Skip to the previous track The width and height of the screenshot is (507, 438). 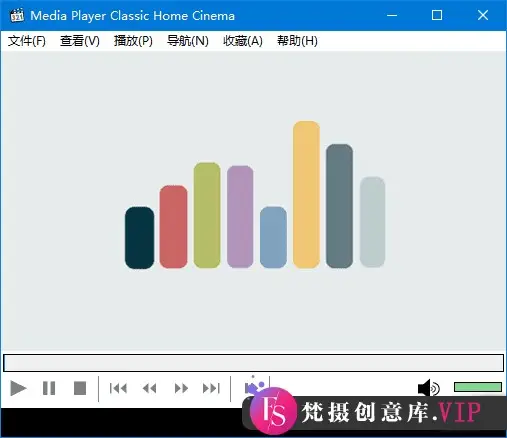point(118,388)
